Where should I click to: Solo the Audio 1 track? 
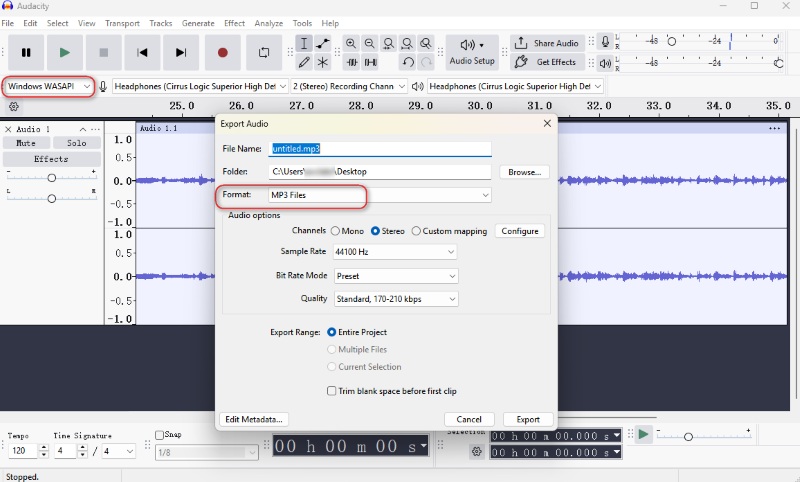coord(77,143)
